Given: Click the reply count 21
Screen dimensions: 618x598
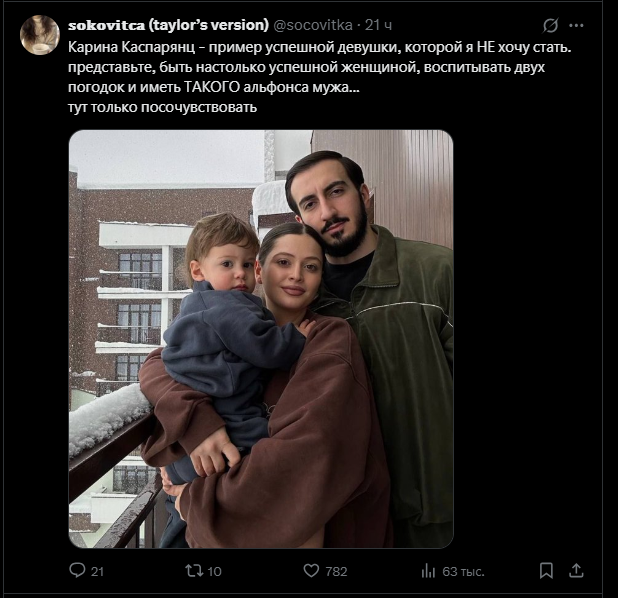Looking at the screenshot, I should click(x=97, y=571).
